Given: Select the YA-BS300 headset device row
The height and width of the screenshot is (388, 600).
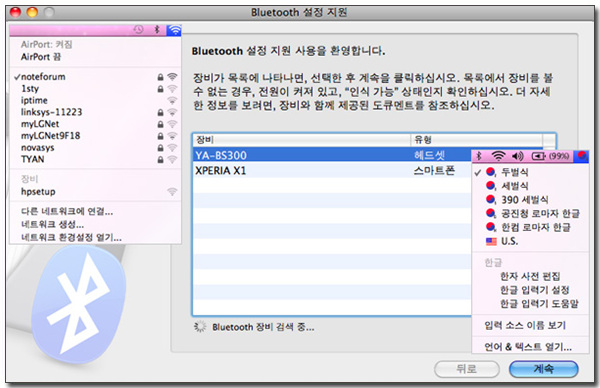Looking at the screenshot, I should pos(332,155).
